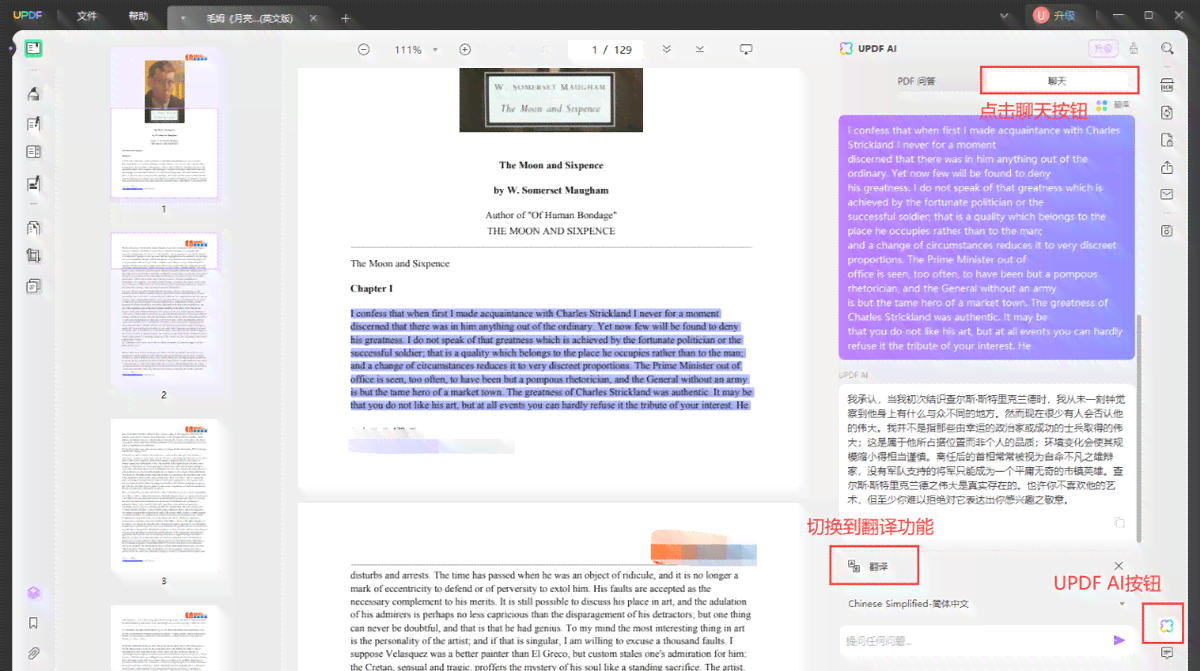Open the two-column page tool in left sidebar

(33, 152)
